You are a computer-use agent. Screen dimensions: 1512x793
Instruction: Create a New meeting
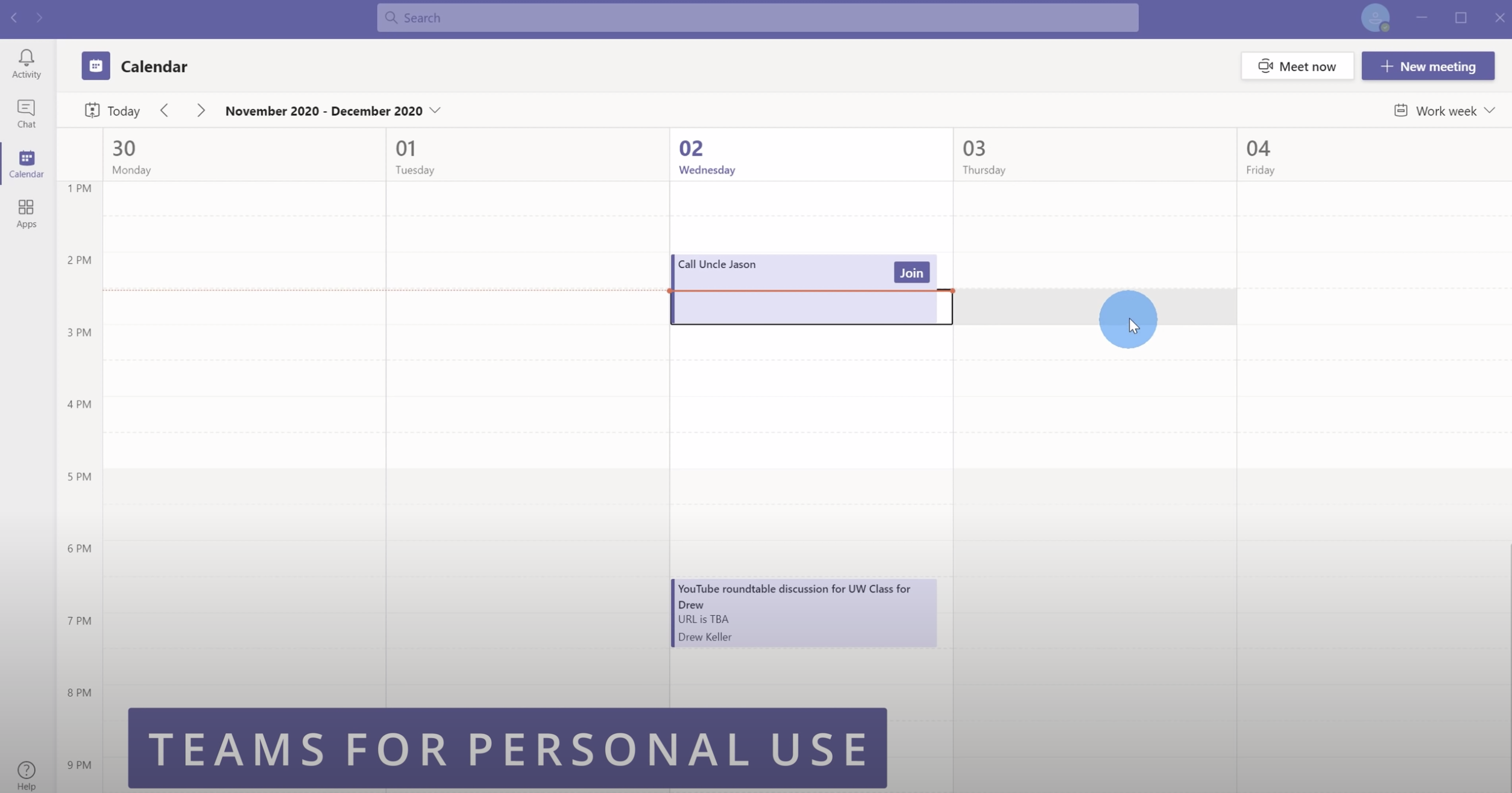click(x=1428, y=66)
